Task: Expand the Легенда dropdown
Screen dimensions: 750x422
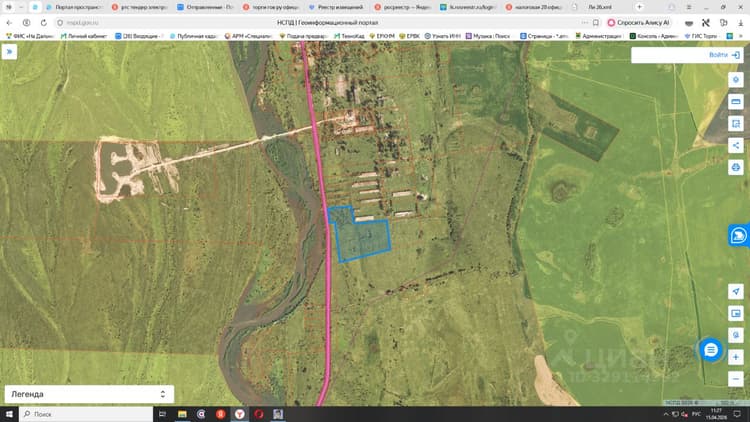Action: point(89,394)
